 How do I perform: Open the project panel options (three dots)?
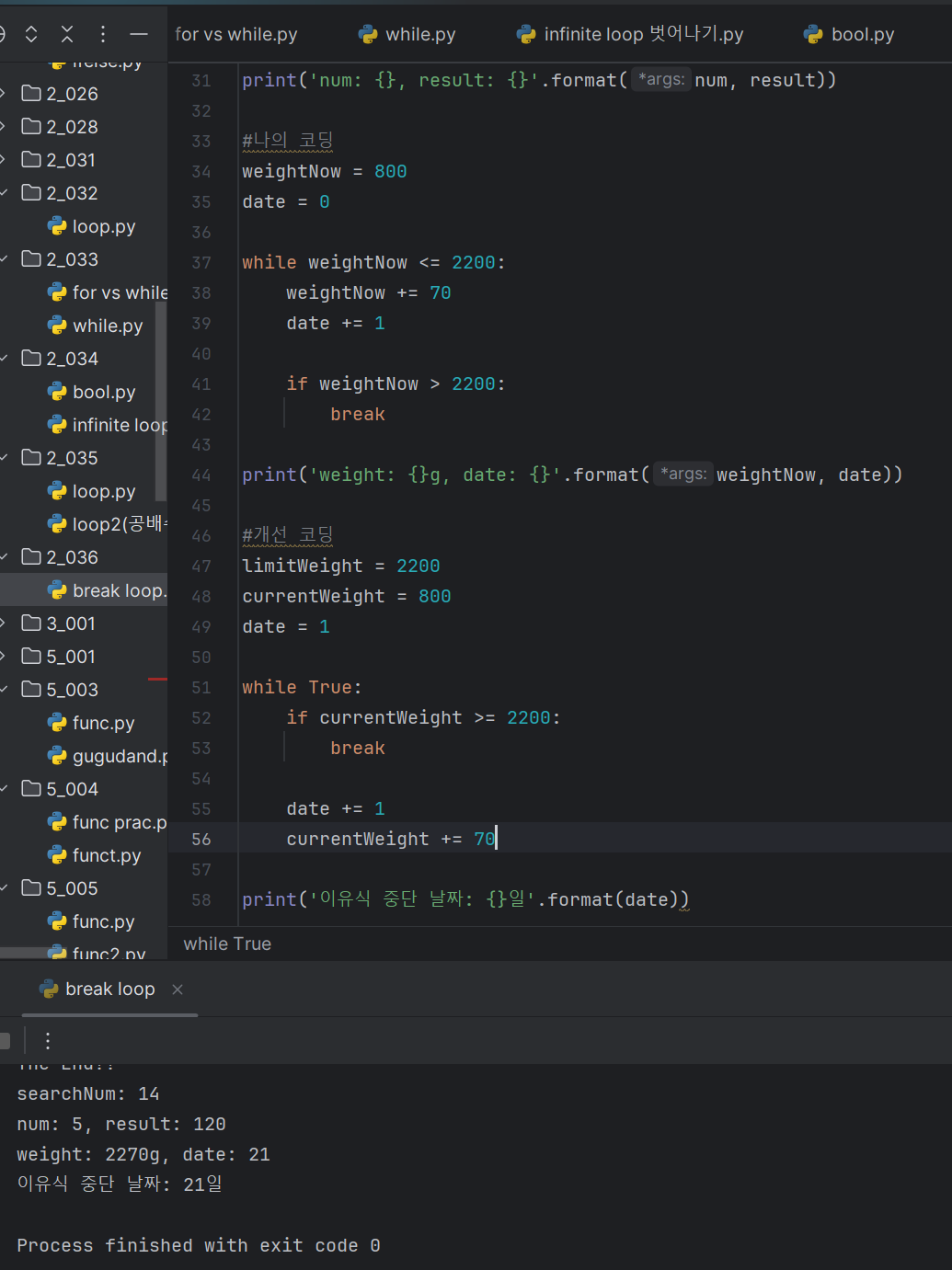click(103, 34)
